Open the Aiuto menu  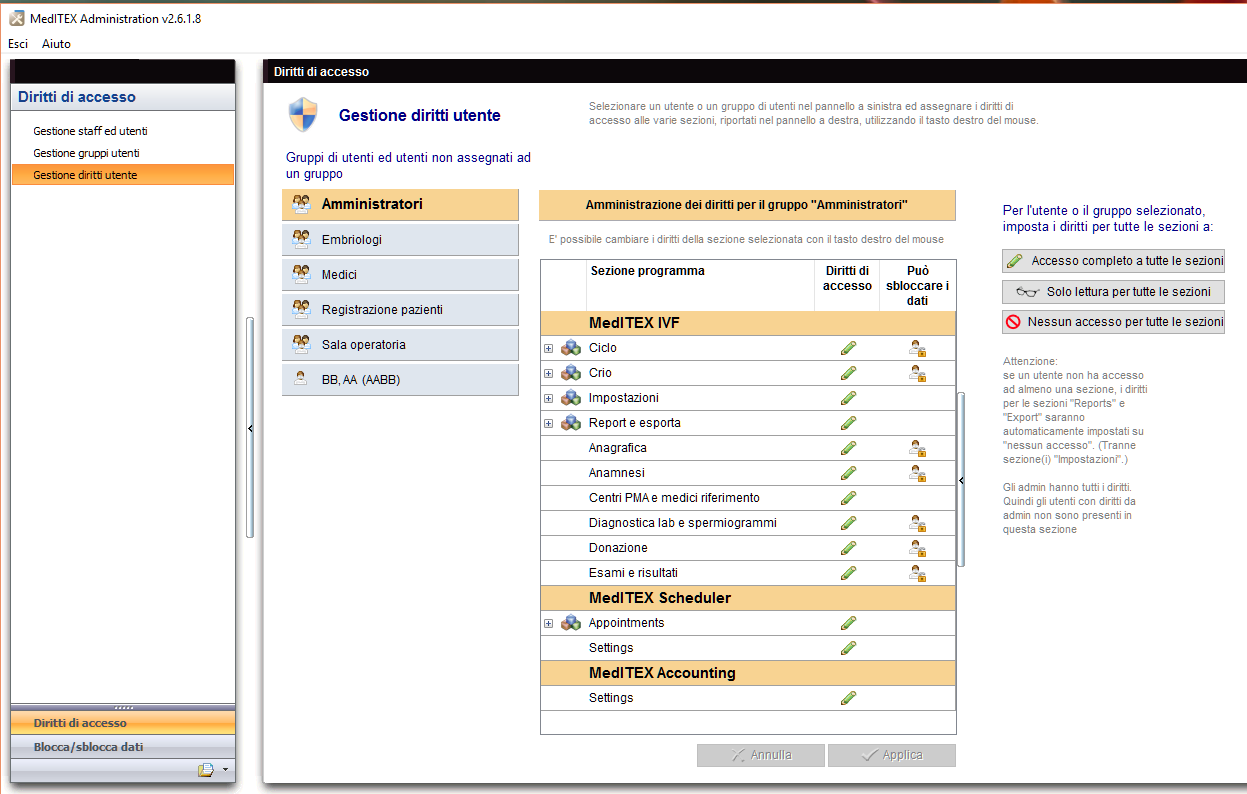(x=56, y=44)
